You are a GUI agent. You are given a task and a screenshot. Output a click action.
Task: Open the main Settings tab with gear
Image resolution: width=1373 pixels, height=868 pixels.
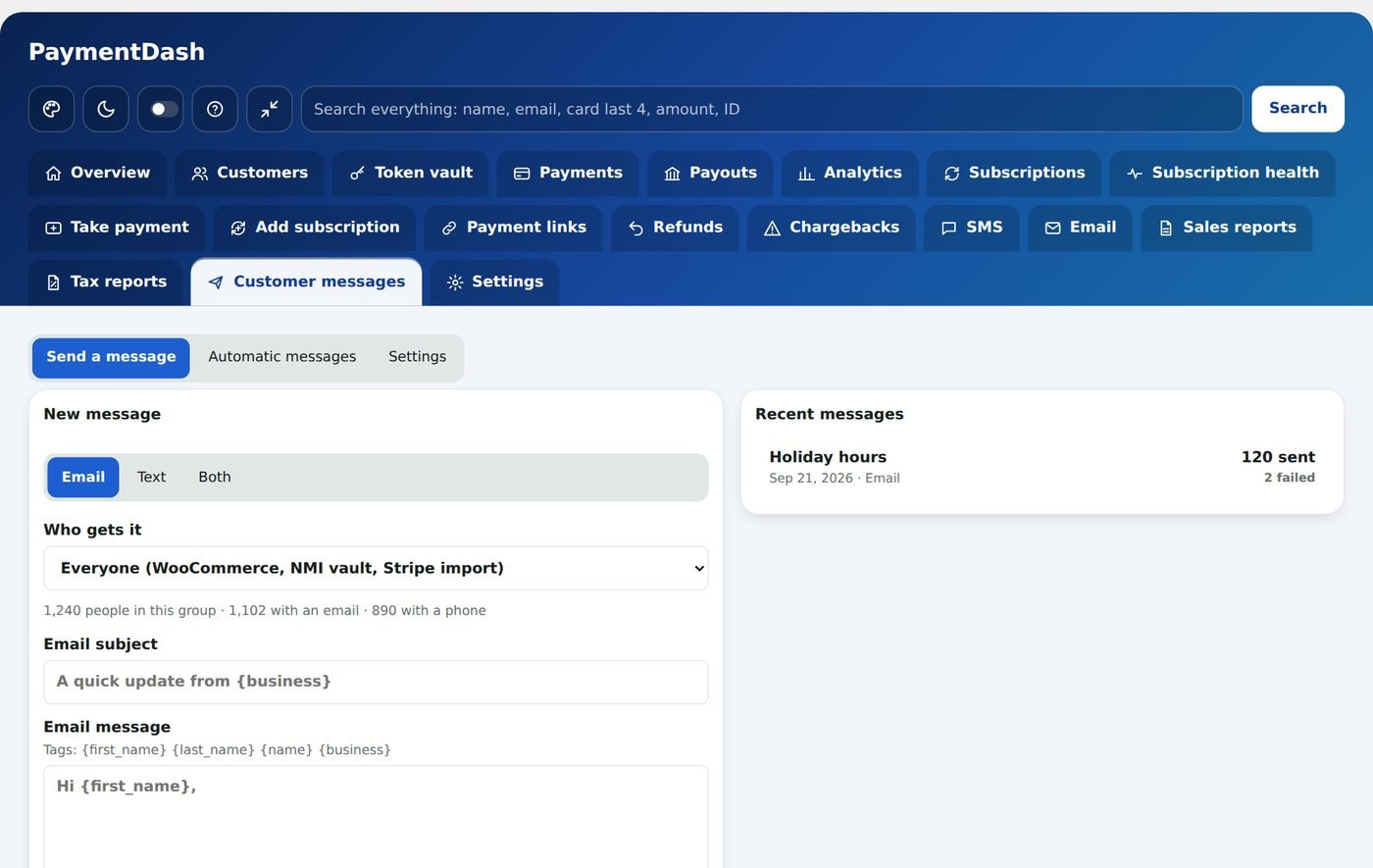pos(494,282)
